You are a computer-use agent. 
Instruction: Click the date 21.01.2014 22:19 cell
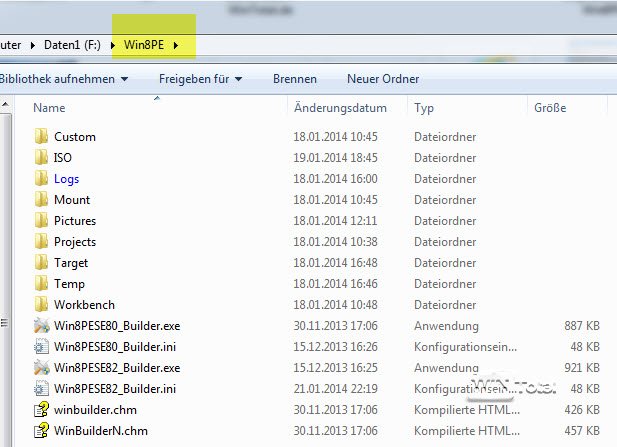point(335,389)
